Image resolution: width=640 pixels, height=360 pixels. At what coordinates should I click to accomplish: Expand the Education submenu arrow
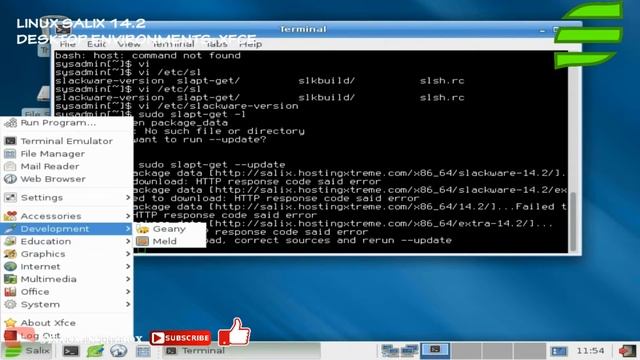[x=128, y=241]
